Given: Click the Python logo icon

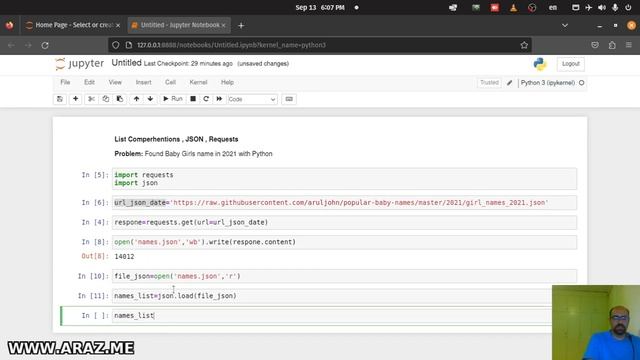Looking at the screenshot, I should [x=540, y=64].
